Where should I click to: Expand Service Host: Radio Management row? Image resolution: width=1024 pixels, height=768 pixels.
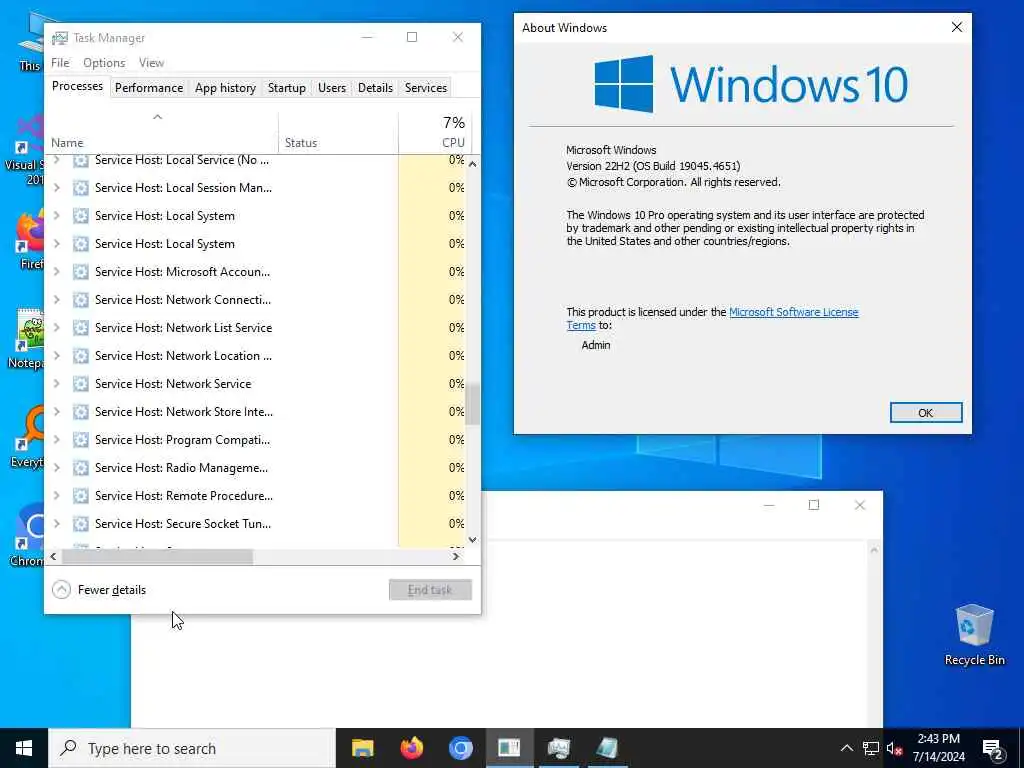pos(57,468)
